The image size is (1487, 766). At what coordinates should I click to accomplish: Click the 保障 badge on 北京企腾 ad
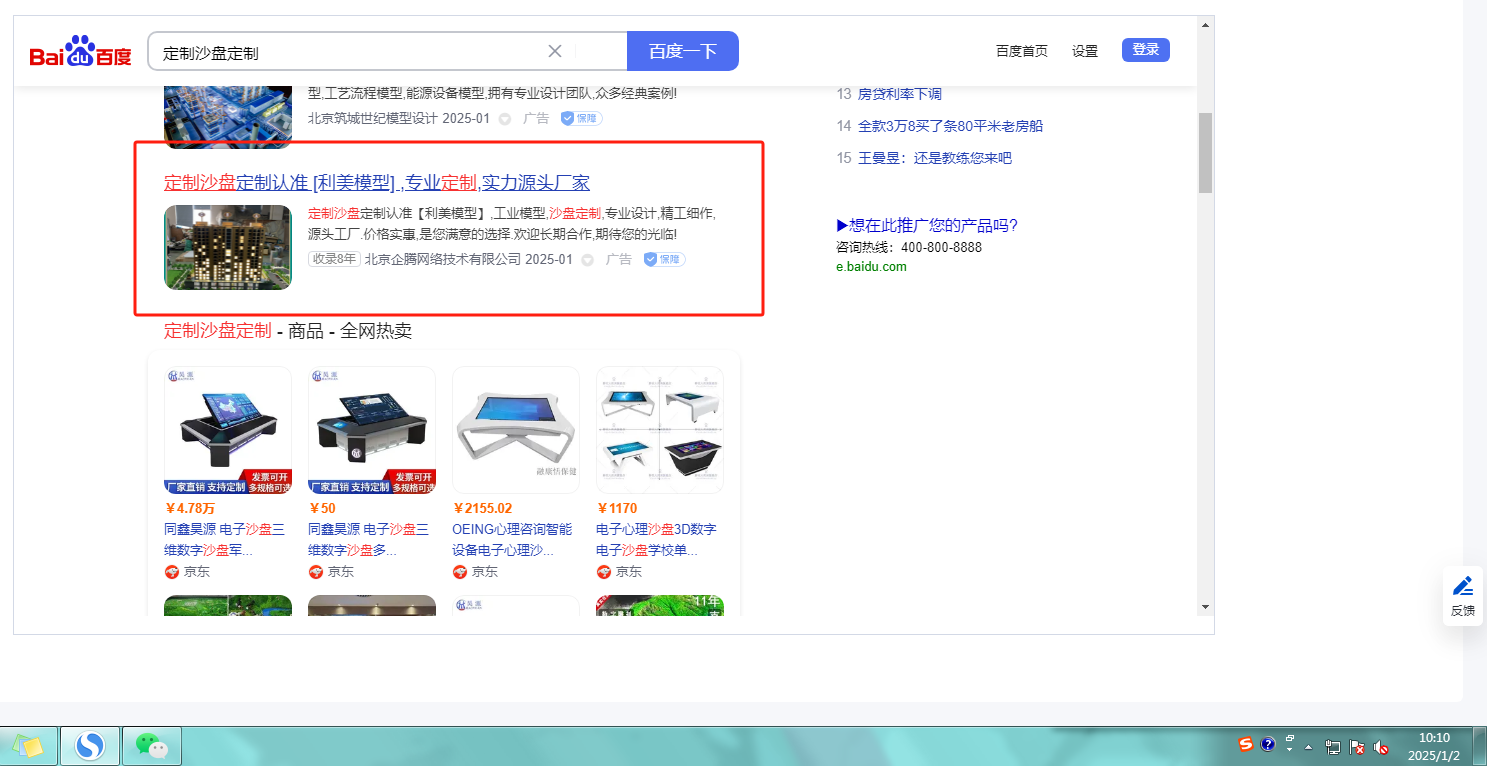664,259
